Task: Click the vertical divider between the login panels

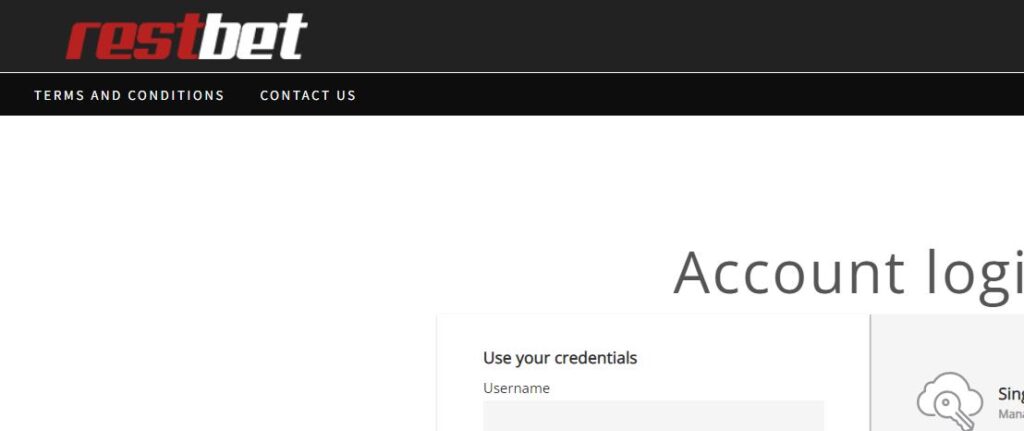Action: tap(870, 372)
